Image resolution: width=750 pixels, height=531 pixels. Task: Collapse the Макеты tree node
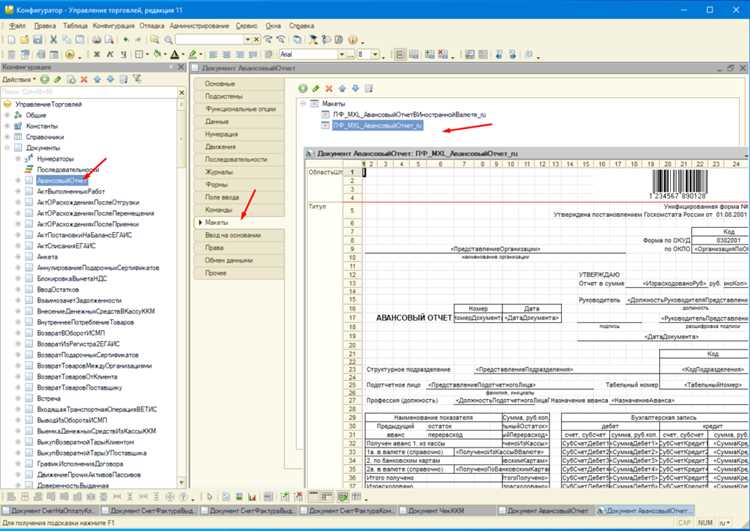pos(303,103)
